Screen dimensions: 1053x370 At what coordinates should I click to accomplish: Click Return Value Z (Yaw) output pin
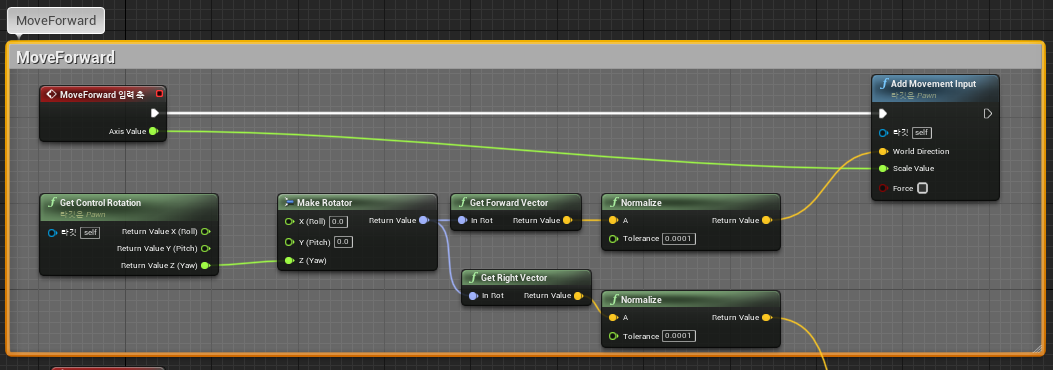(205, 266)
